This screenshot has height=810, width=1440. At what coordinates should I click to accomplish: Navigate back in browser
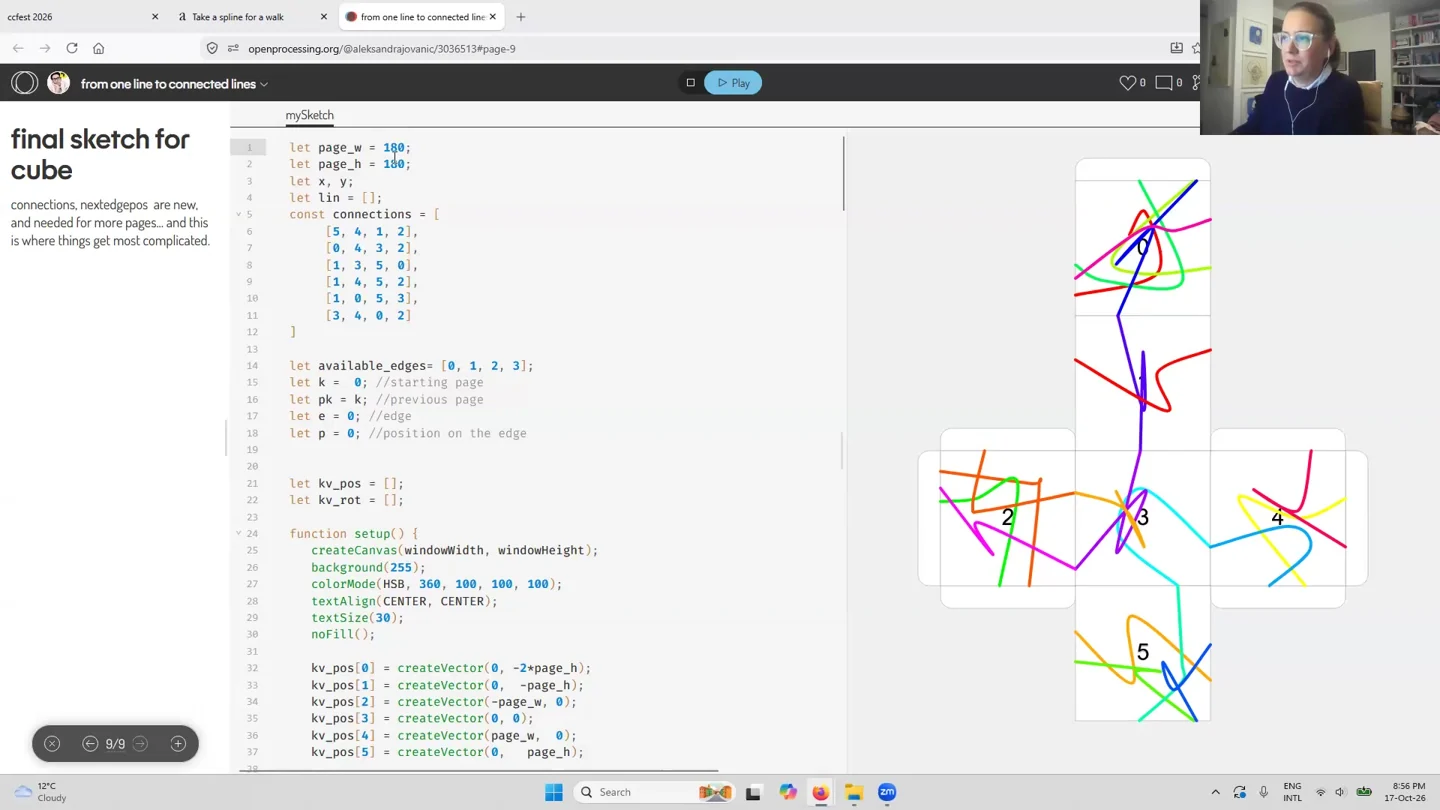point(18,48)
